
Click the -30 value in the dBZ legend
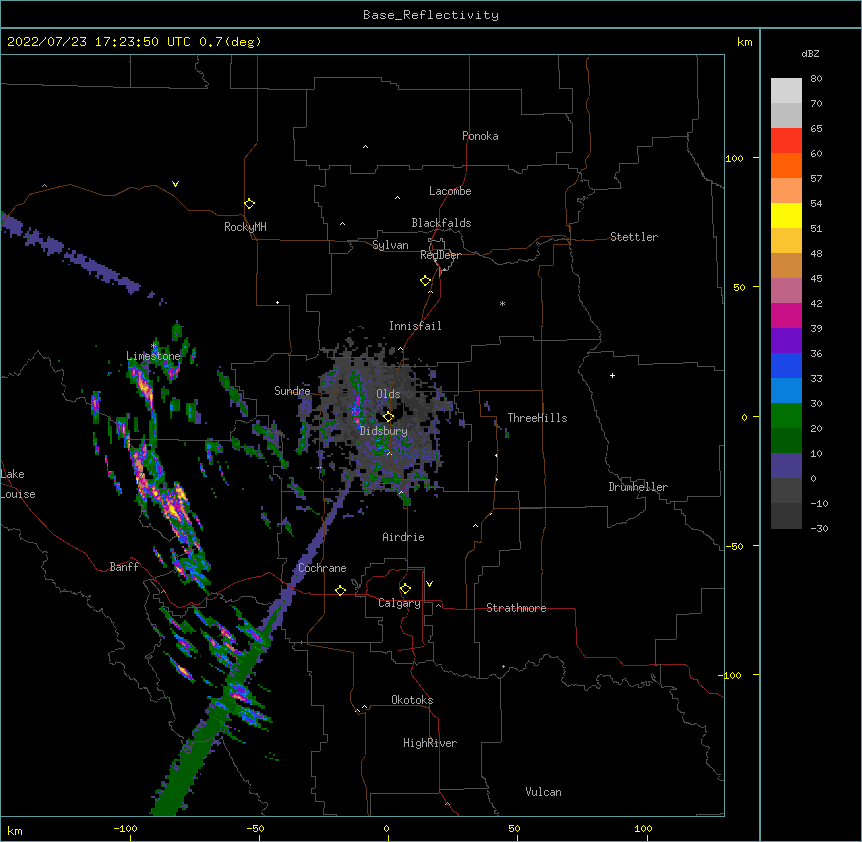tap(819, 529)
